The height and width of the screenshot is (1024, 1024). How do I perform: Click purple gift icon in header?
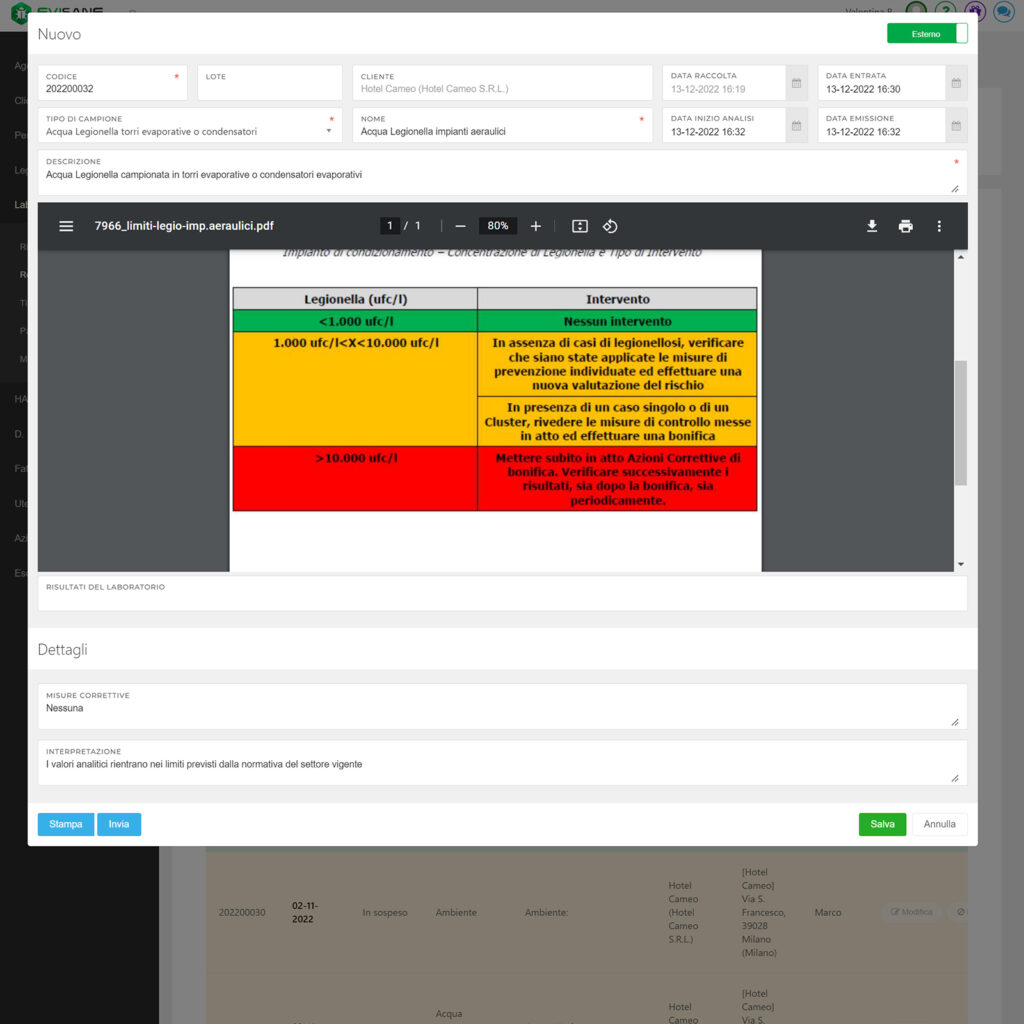(975, 11)
